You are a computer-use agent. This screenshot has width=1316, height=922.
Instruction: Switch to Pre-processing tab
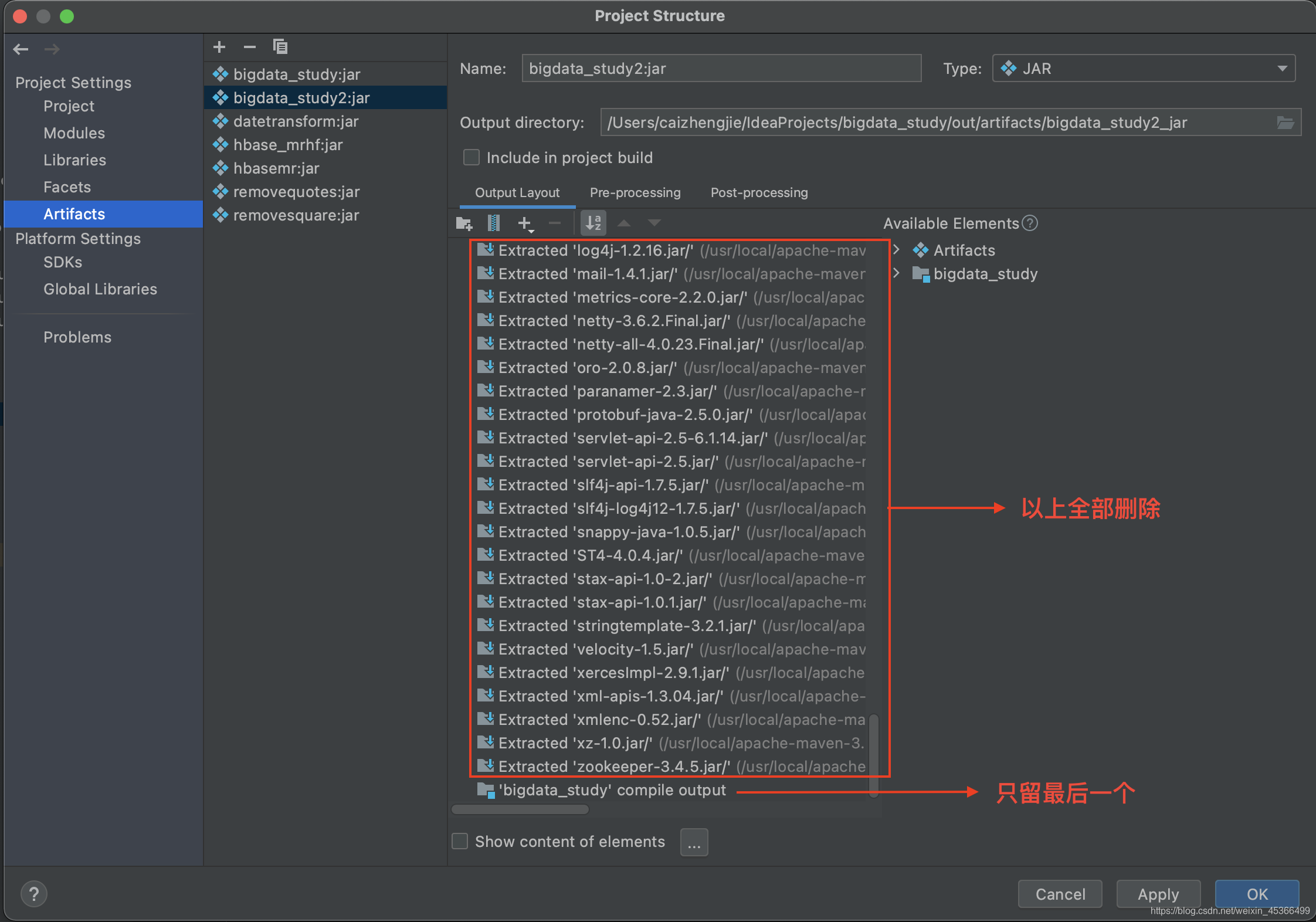[635, 193]
